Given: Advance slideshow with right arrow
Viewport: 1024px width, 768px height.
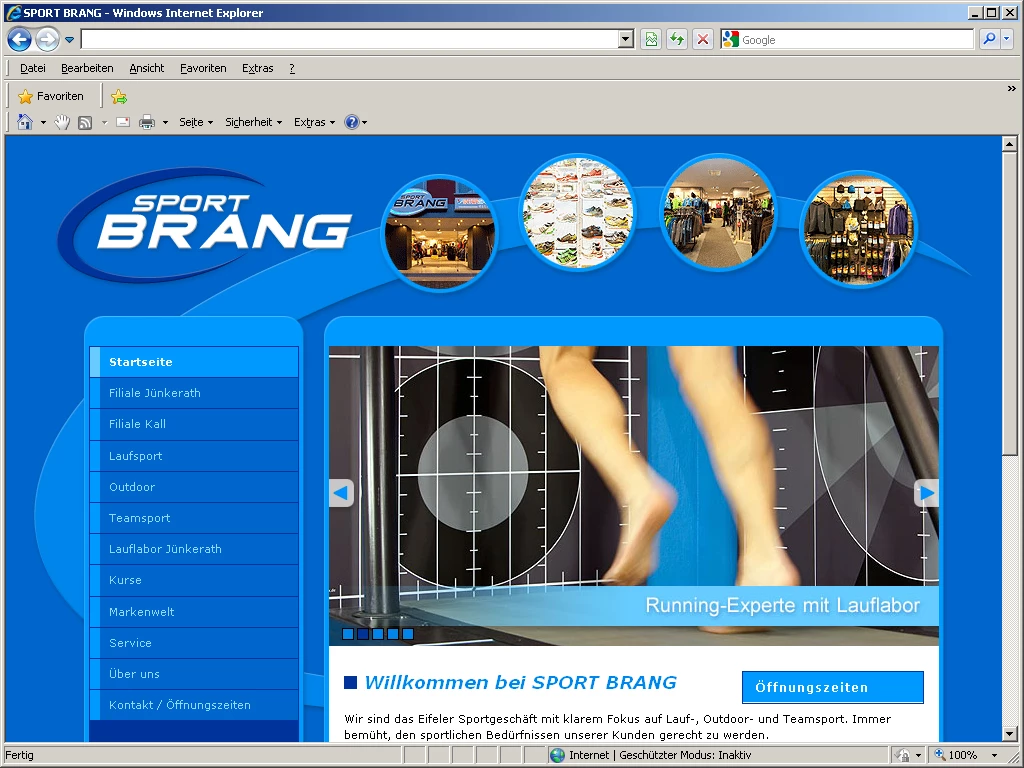Looking at the screenshot, I should pos(926,493).
